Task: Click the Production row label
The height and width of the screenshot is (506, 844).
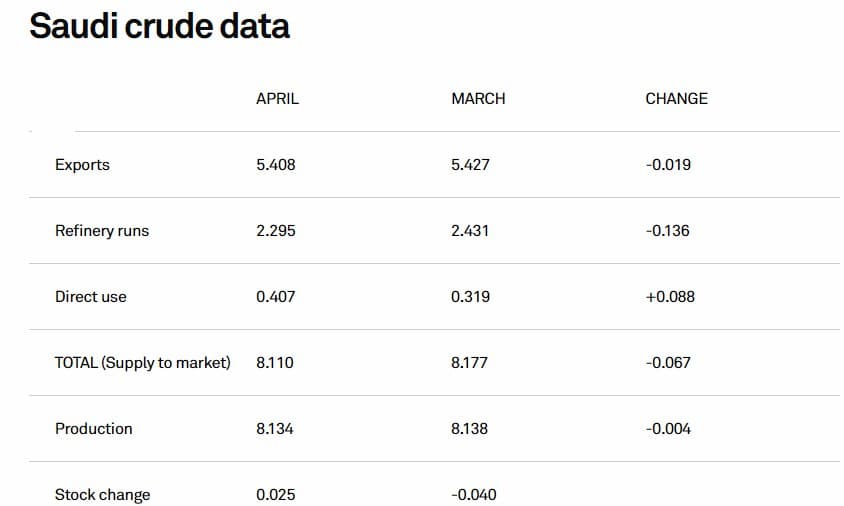Action: [x=94, y=428]
